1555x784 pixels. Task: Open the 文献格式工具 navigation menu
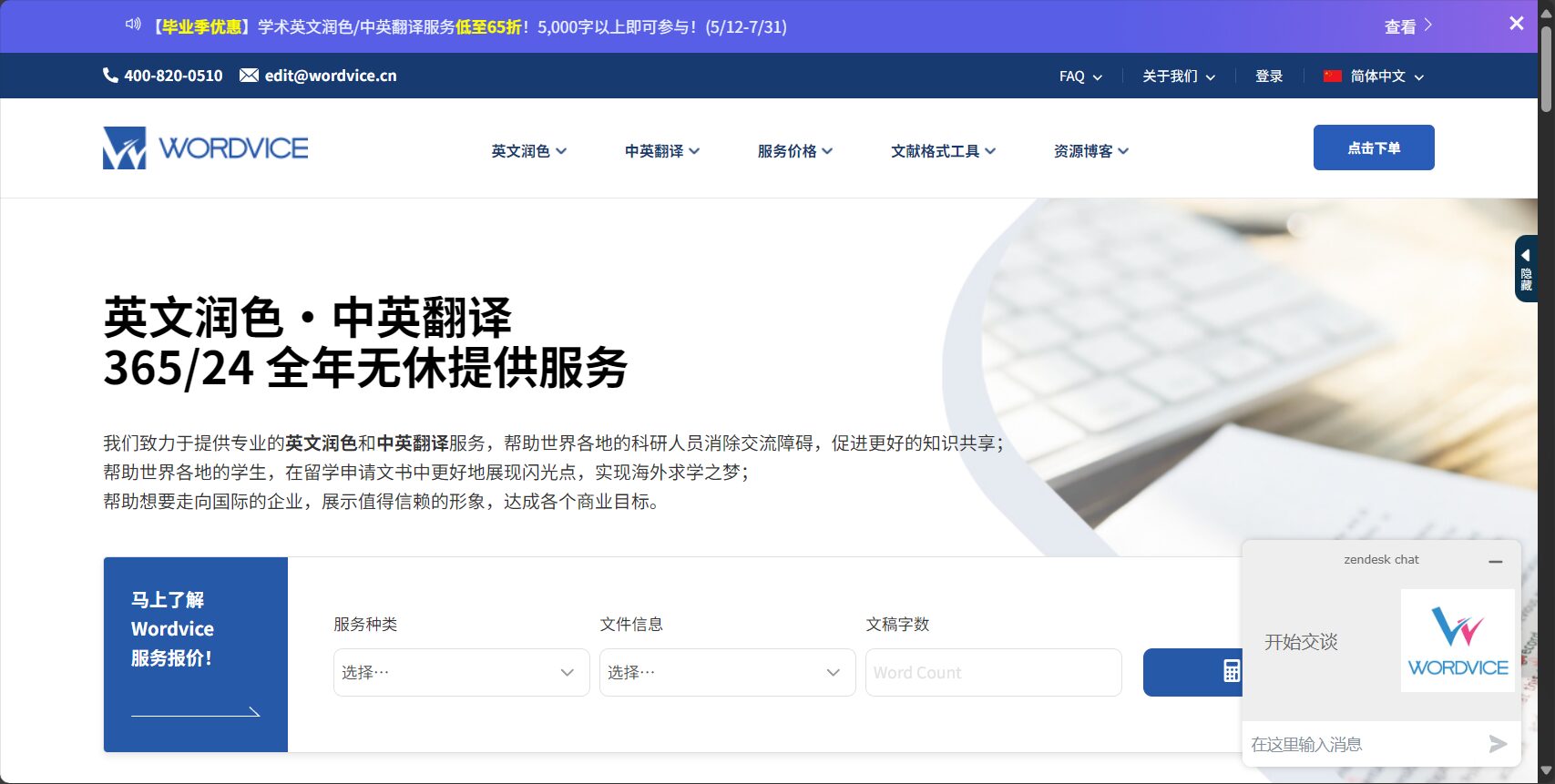(x=943, y=151)
